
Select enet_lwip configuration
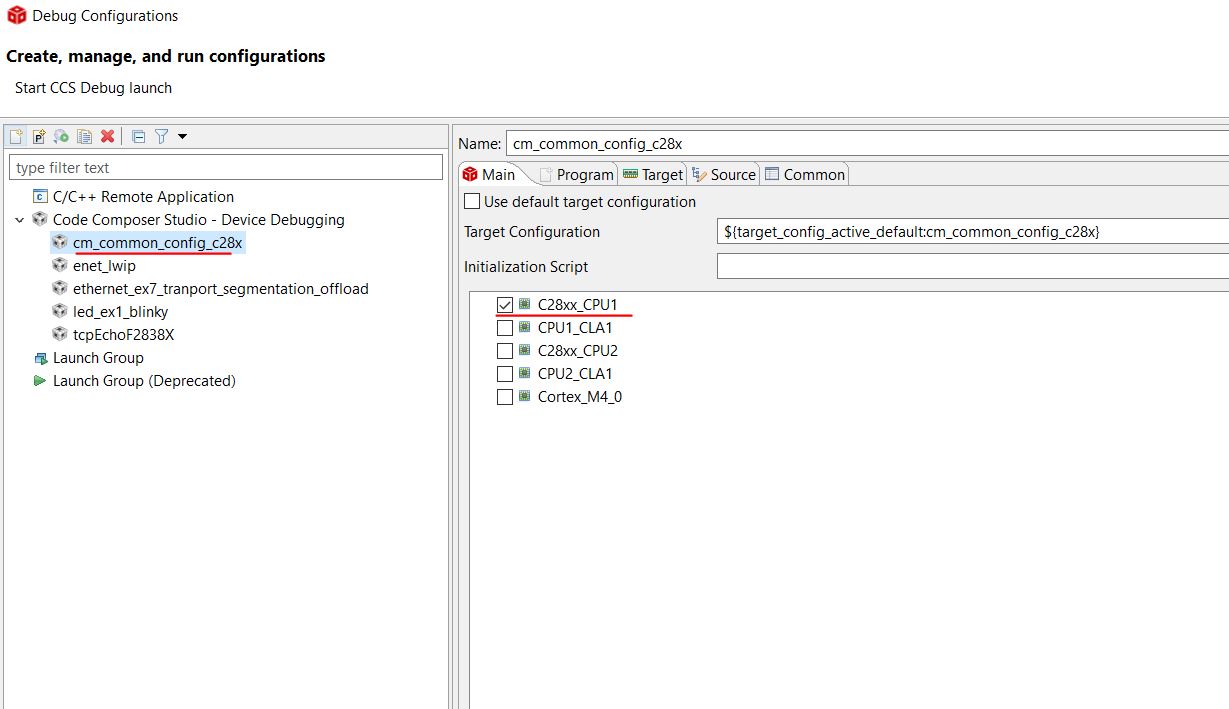click(104, 266)
